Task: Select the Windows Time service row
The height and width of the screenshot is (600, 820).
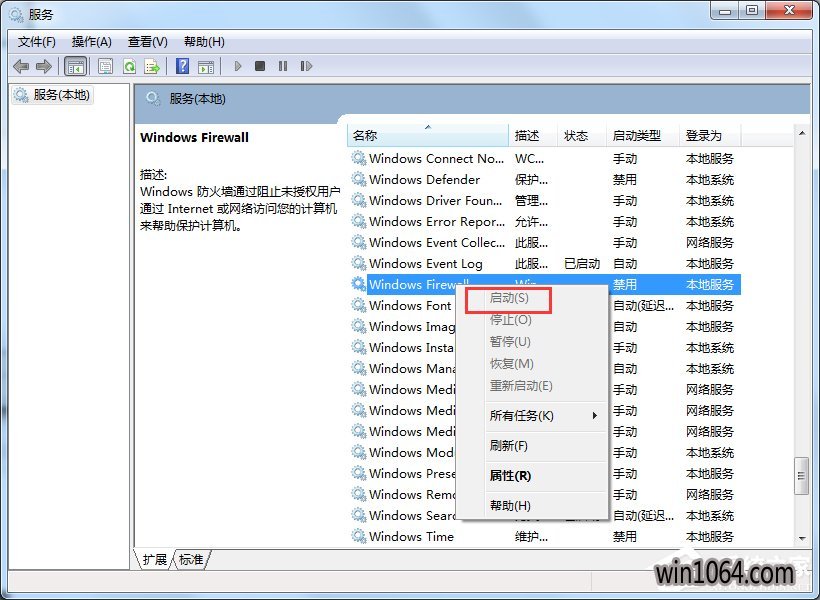Action: (x=544, y=536)
